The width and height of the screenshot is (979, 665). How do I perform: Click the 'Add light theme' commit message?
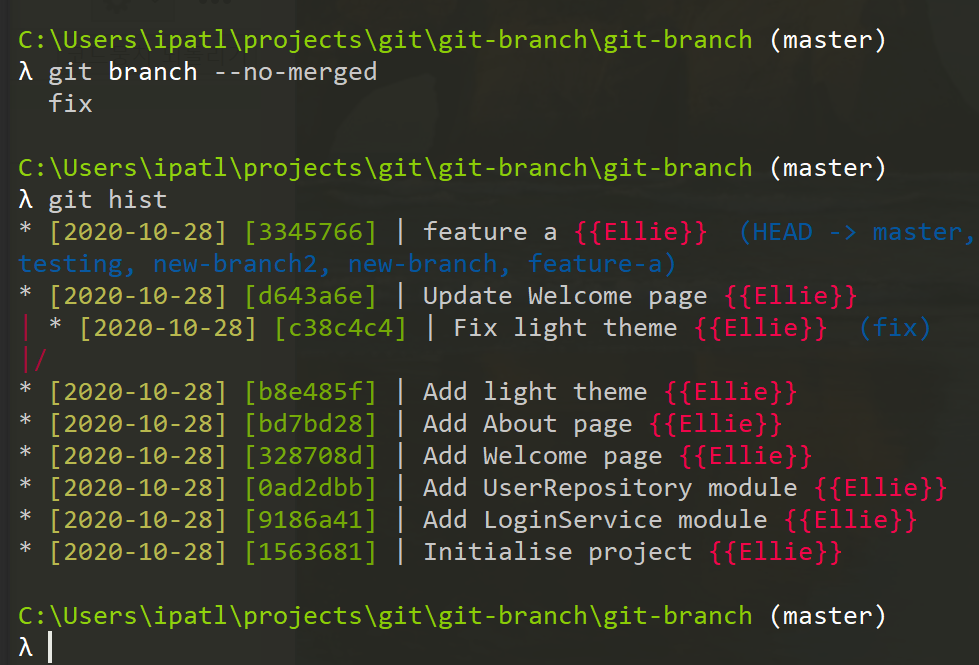(535, 392)
